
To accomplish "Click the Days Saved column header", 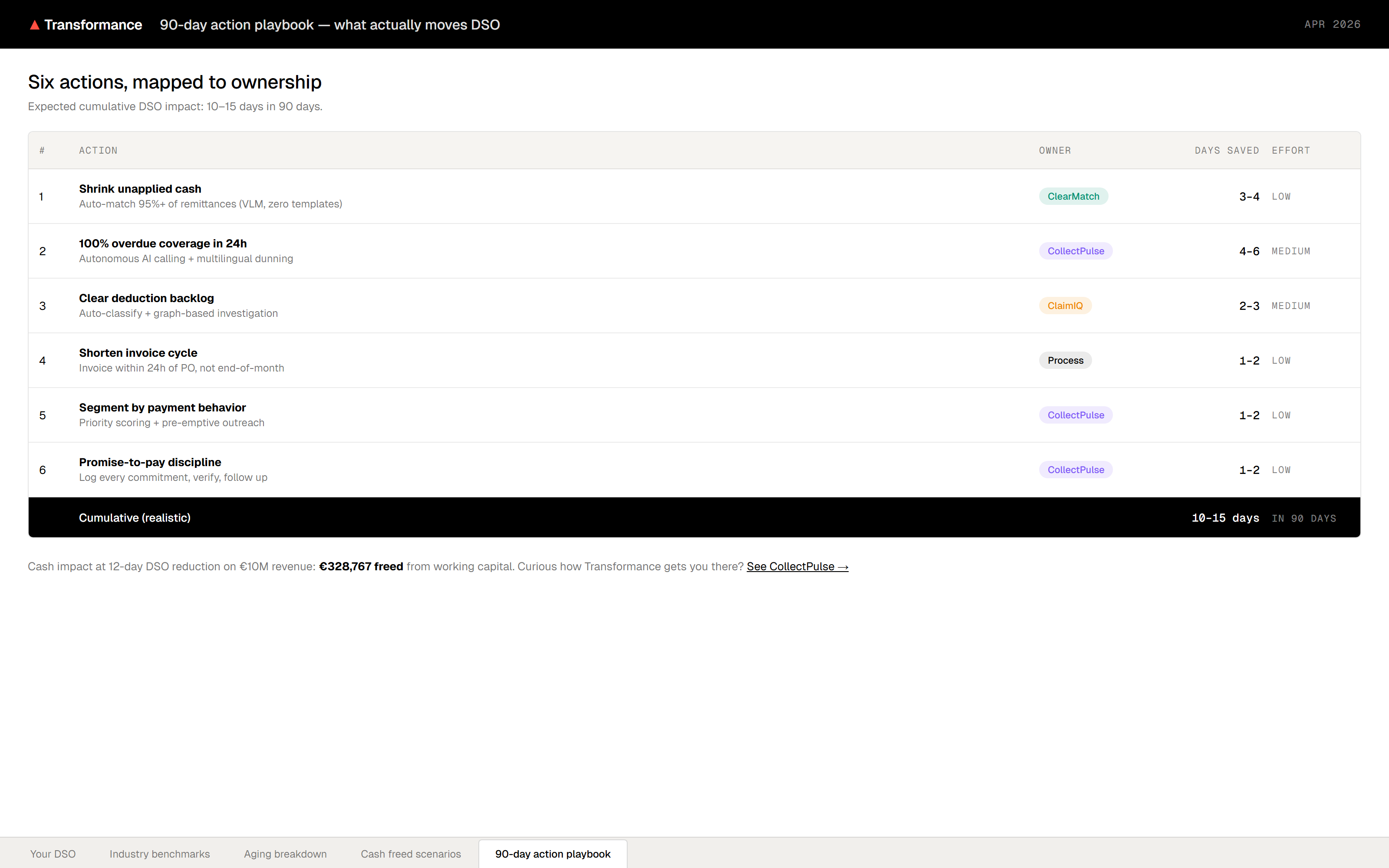I will pos(1227,151).
